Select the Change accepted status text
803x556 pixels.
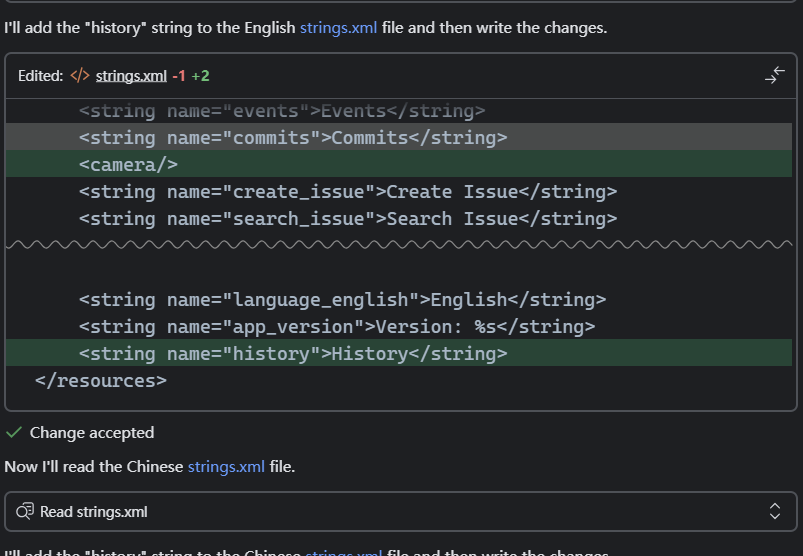coord(92,433)
